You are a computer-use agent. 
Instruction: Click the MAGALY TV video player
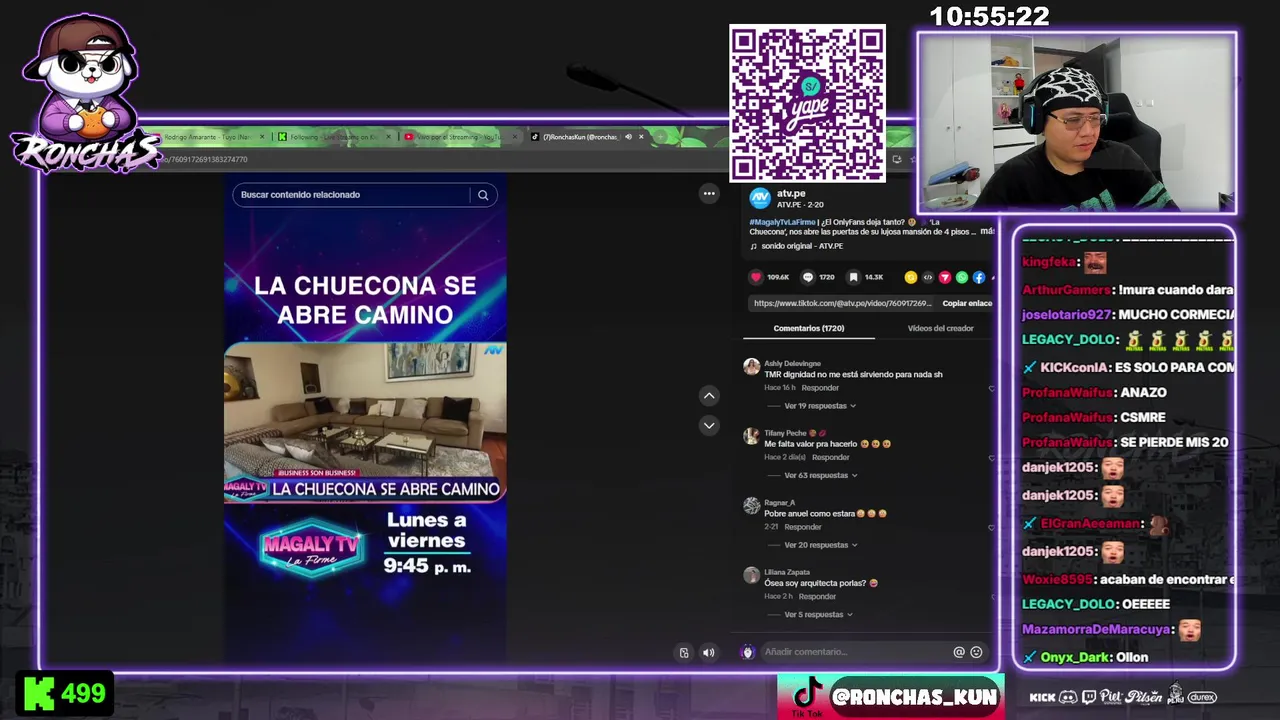[x=365, y=420]
